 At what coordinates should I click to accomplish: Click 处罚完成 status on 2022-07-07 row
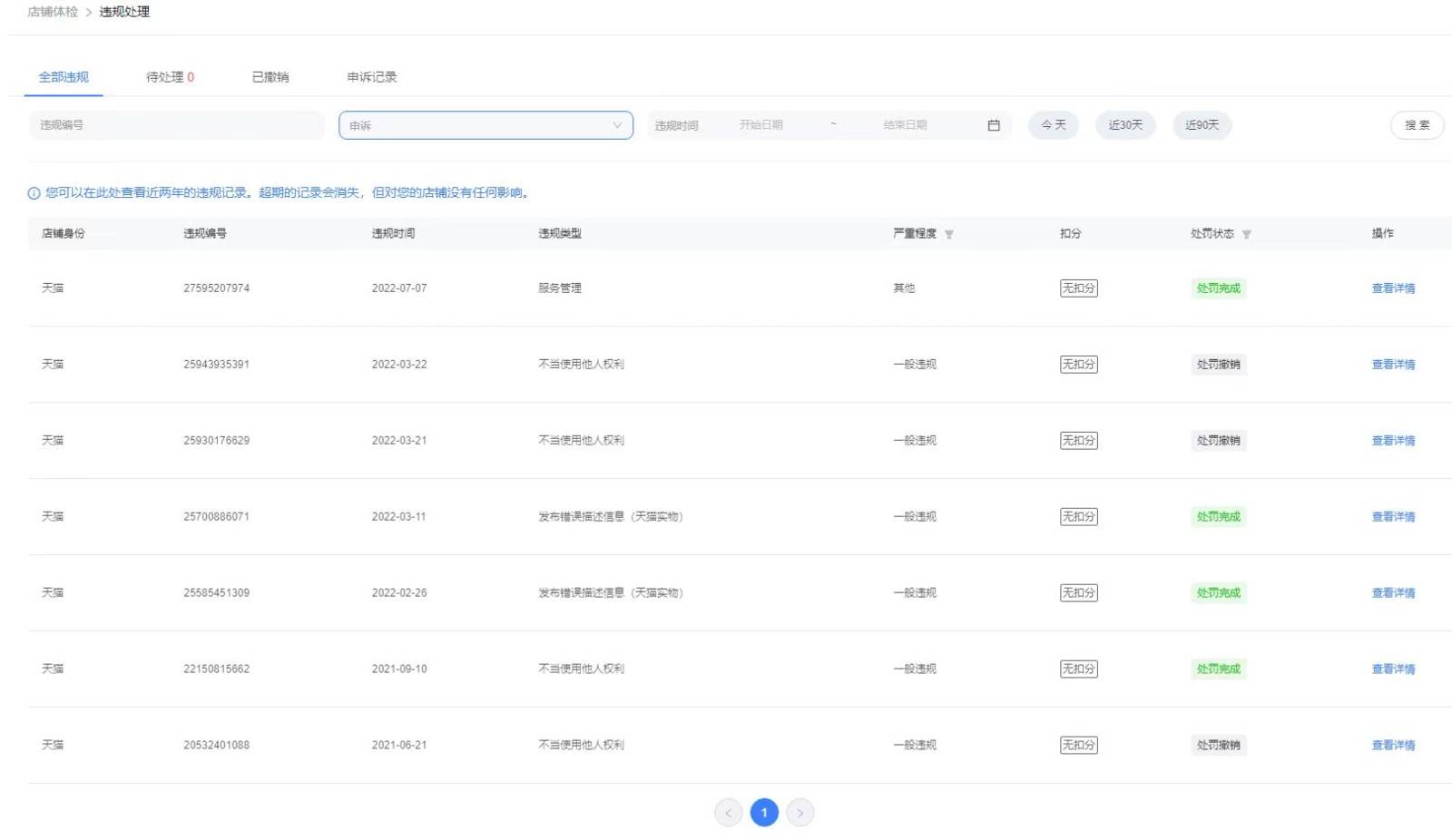point(1218,288)
